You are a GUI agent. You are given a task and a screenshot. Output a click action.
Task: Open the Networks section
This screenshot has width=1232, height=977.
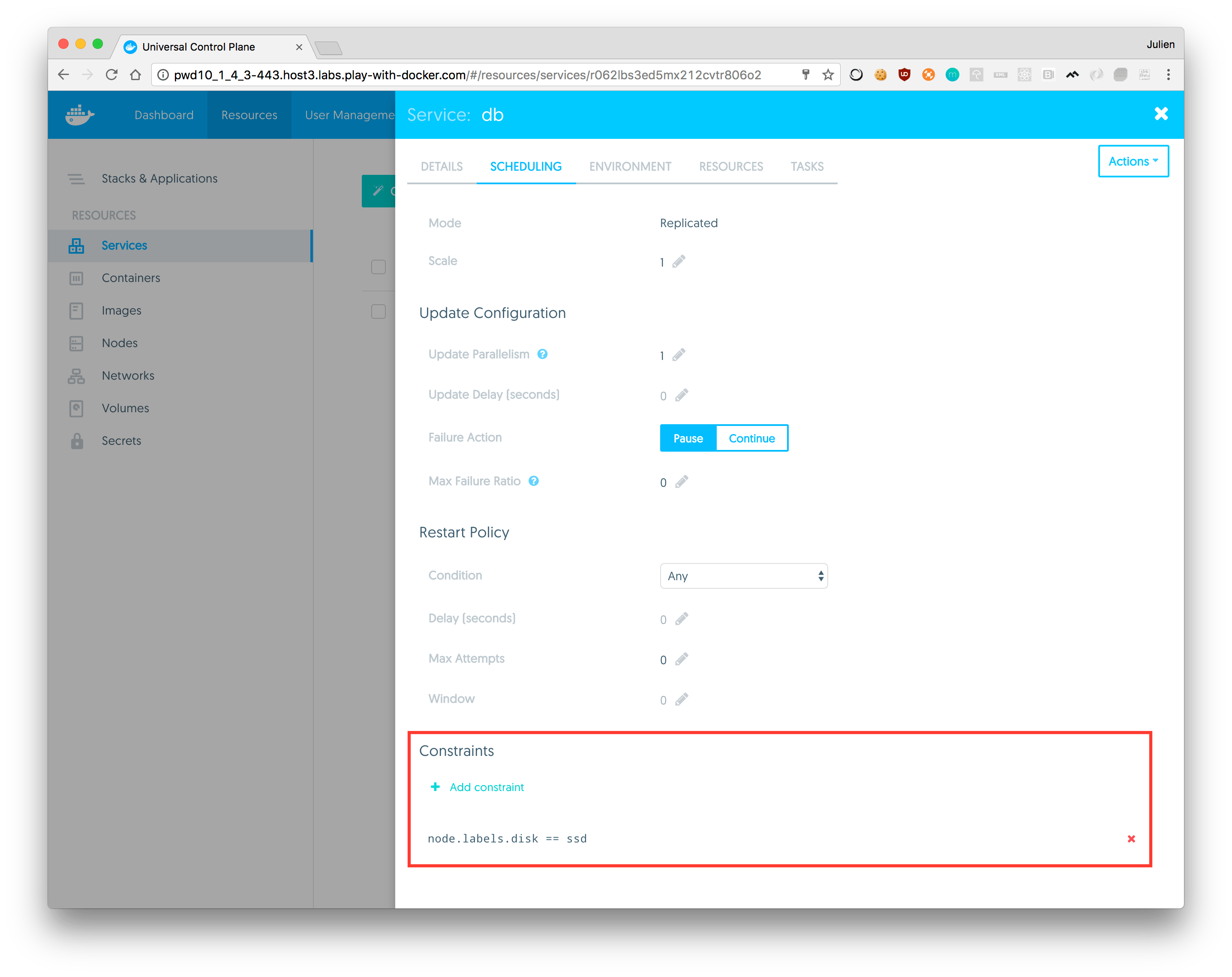coord(128,375)
